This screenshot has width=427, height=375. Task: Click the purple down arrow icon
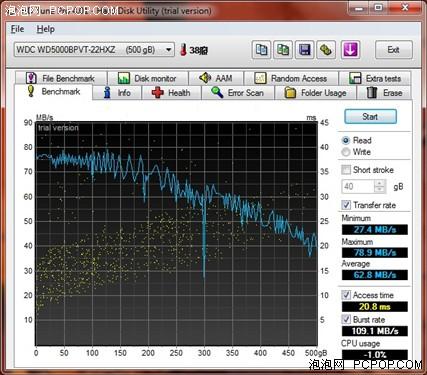click(x=350, y=50)
